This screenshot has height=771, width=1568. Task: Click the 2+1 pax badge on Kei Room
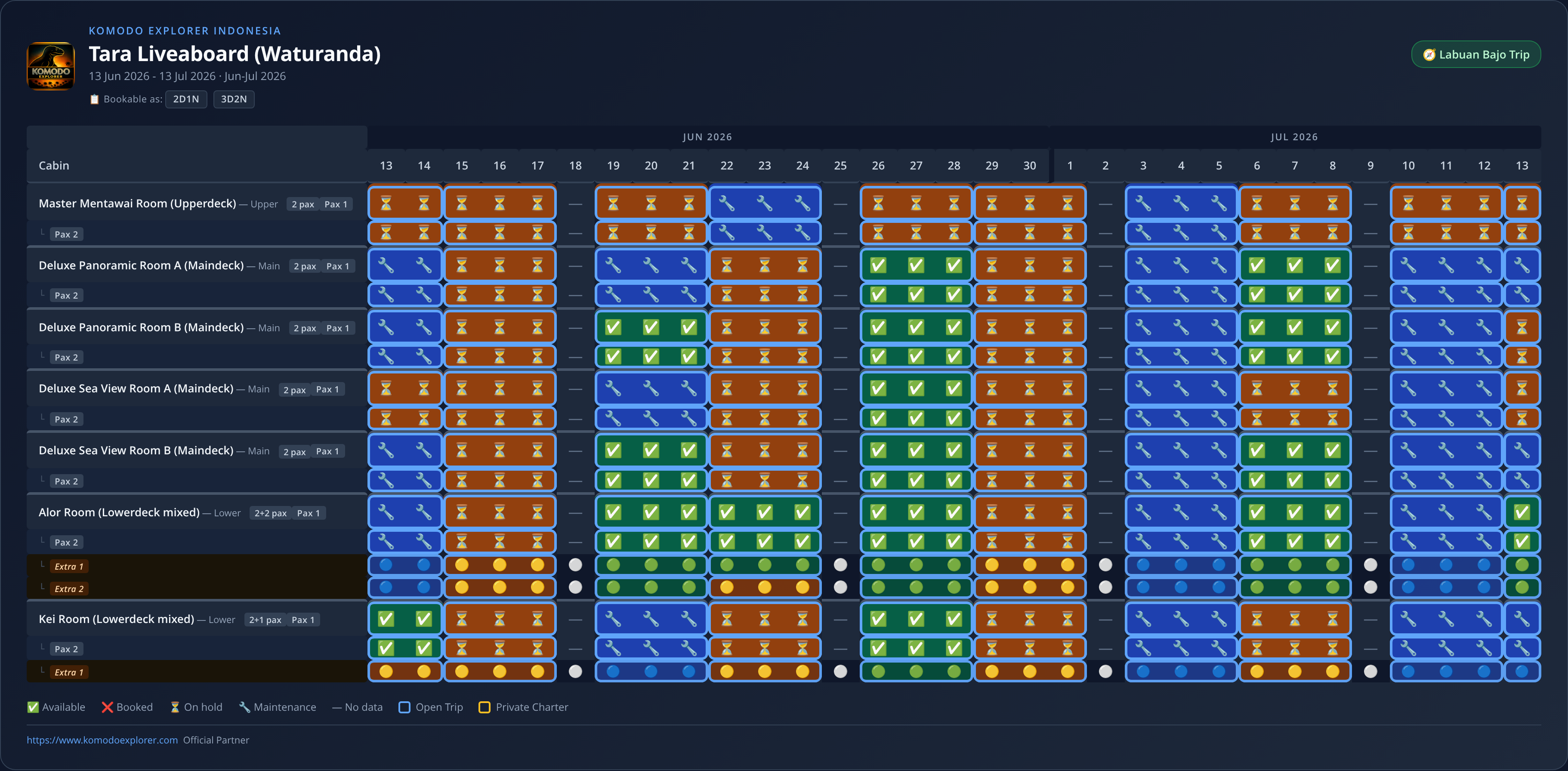tap(265, 620)
